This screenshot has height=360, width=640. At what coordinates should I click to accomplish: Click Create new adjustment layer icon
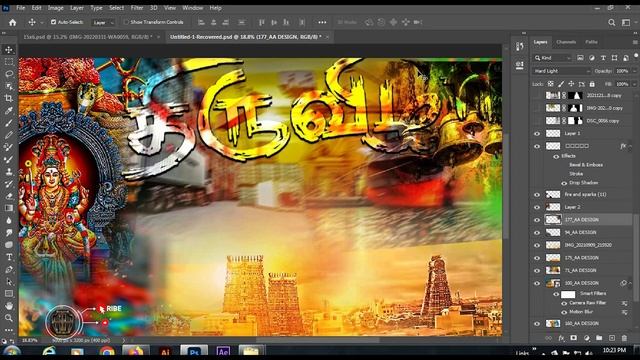pos(587,338)
